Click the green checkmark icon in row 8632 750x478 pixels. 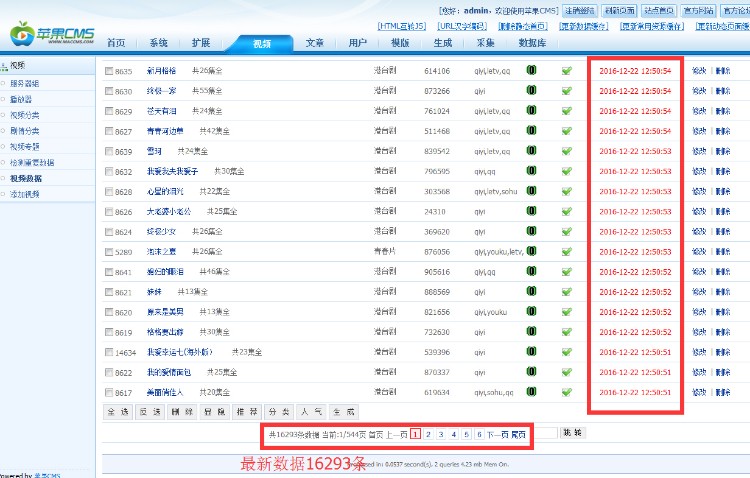tap(567, 171)
